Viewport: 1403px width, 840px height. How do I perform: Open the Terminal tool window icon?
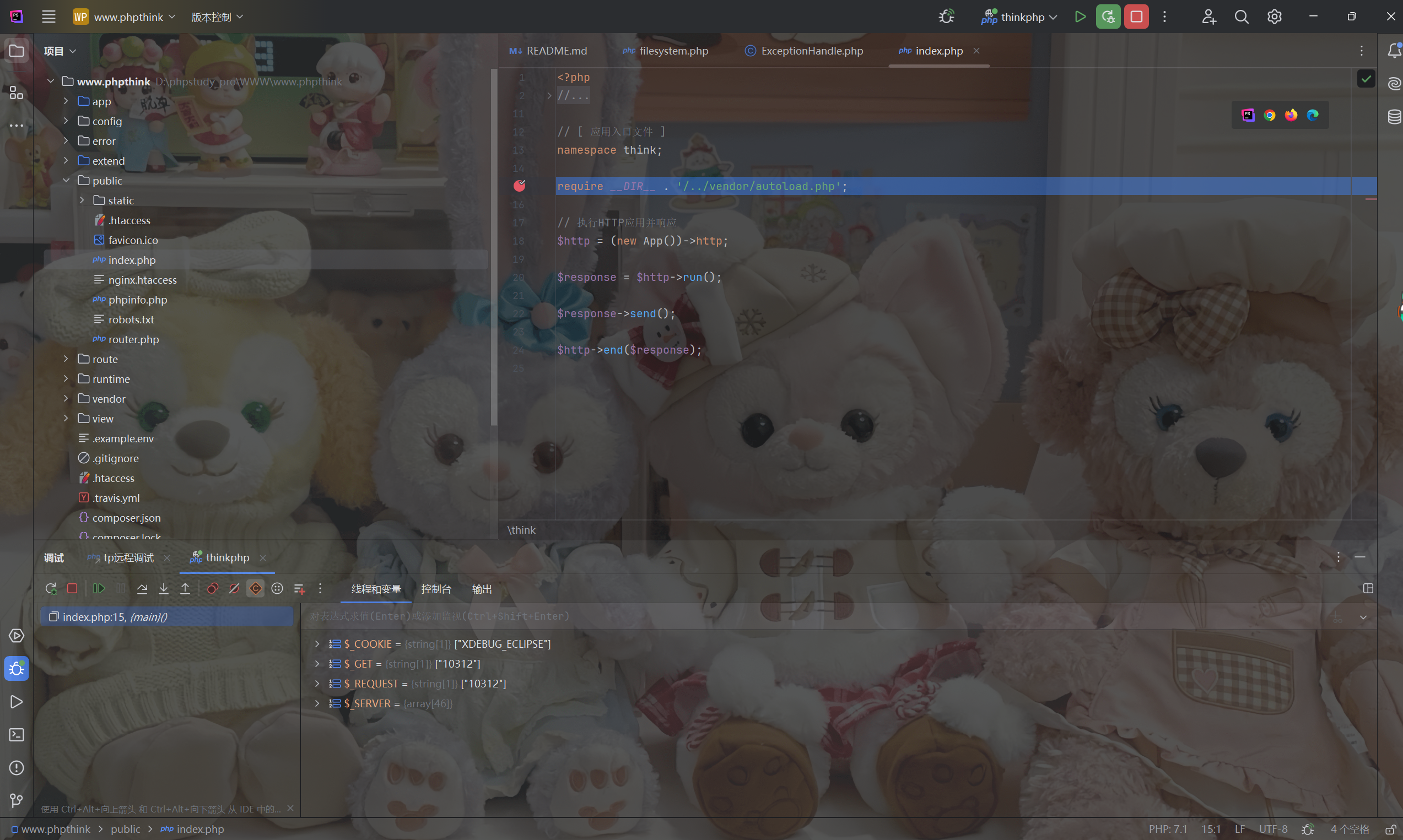[x=17, y=735]
